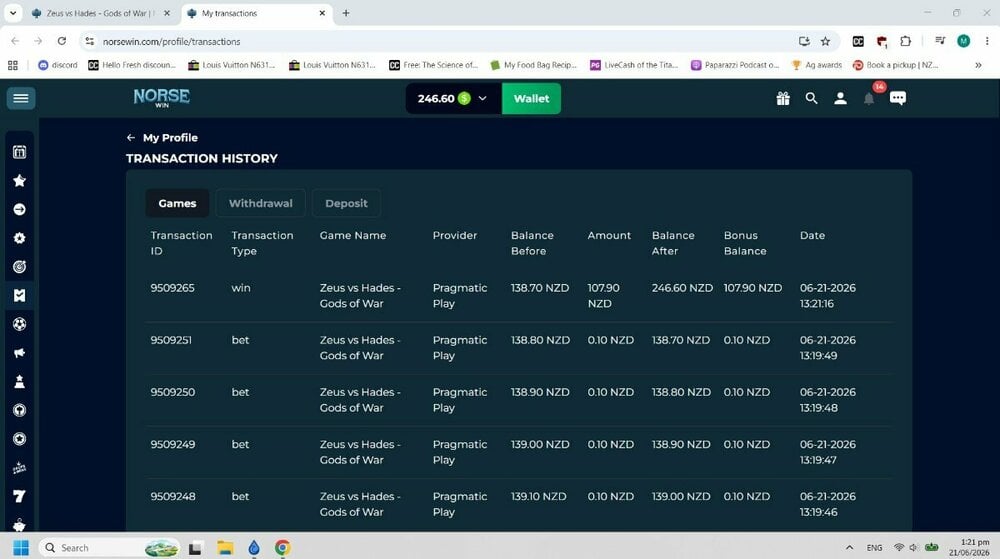Reload the page in browser

point(62,41)
